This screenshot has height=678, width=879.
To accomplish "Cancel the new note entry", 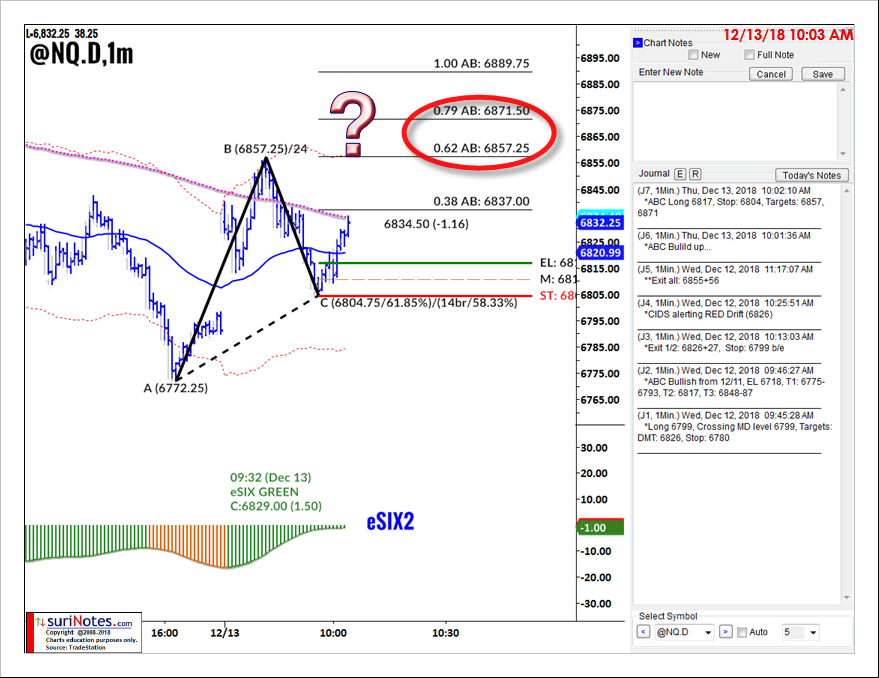I will coord(771,73).
